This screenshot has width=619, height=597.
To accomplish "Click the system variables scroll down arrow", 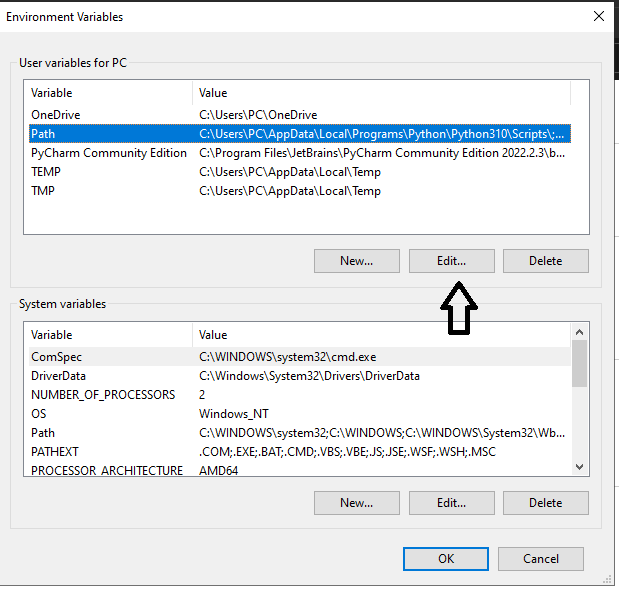I will [579, 467].
